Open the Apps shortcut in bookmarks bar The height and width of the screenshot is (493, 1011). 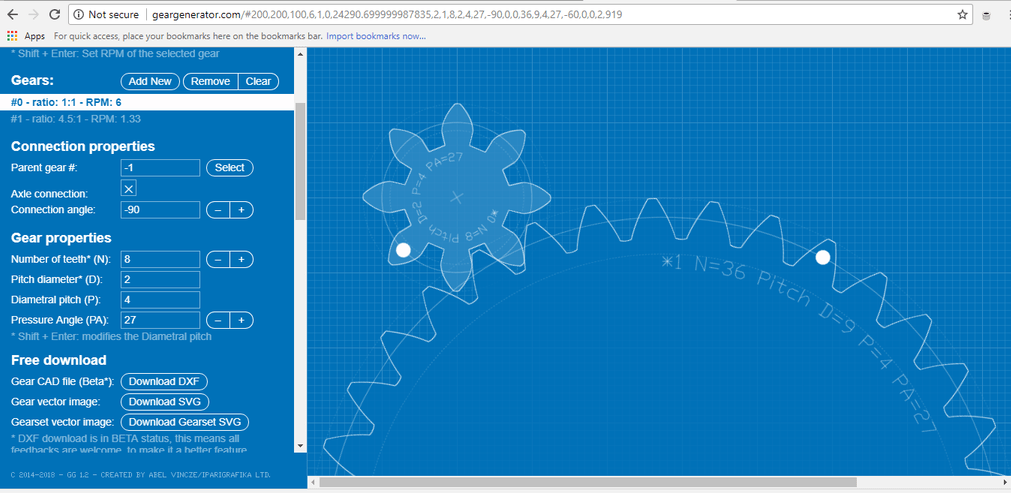coord(26,36)
